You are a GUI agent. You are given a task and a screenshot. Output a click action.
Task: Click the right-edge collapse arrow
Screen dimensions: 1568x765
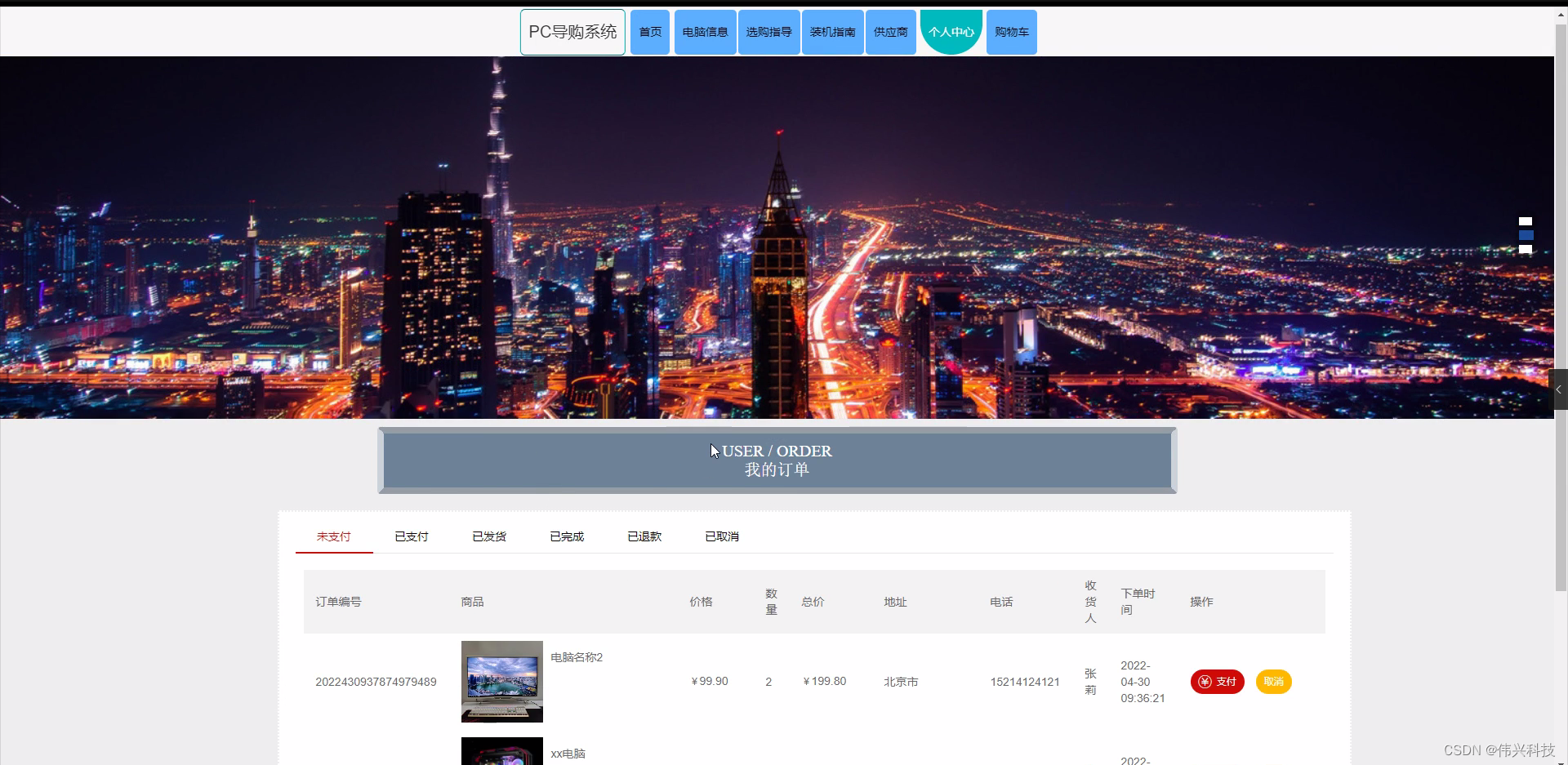click(1559, 389)
